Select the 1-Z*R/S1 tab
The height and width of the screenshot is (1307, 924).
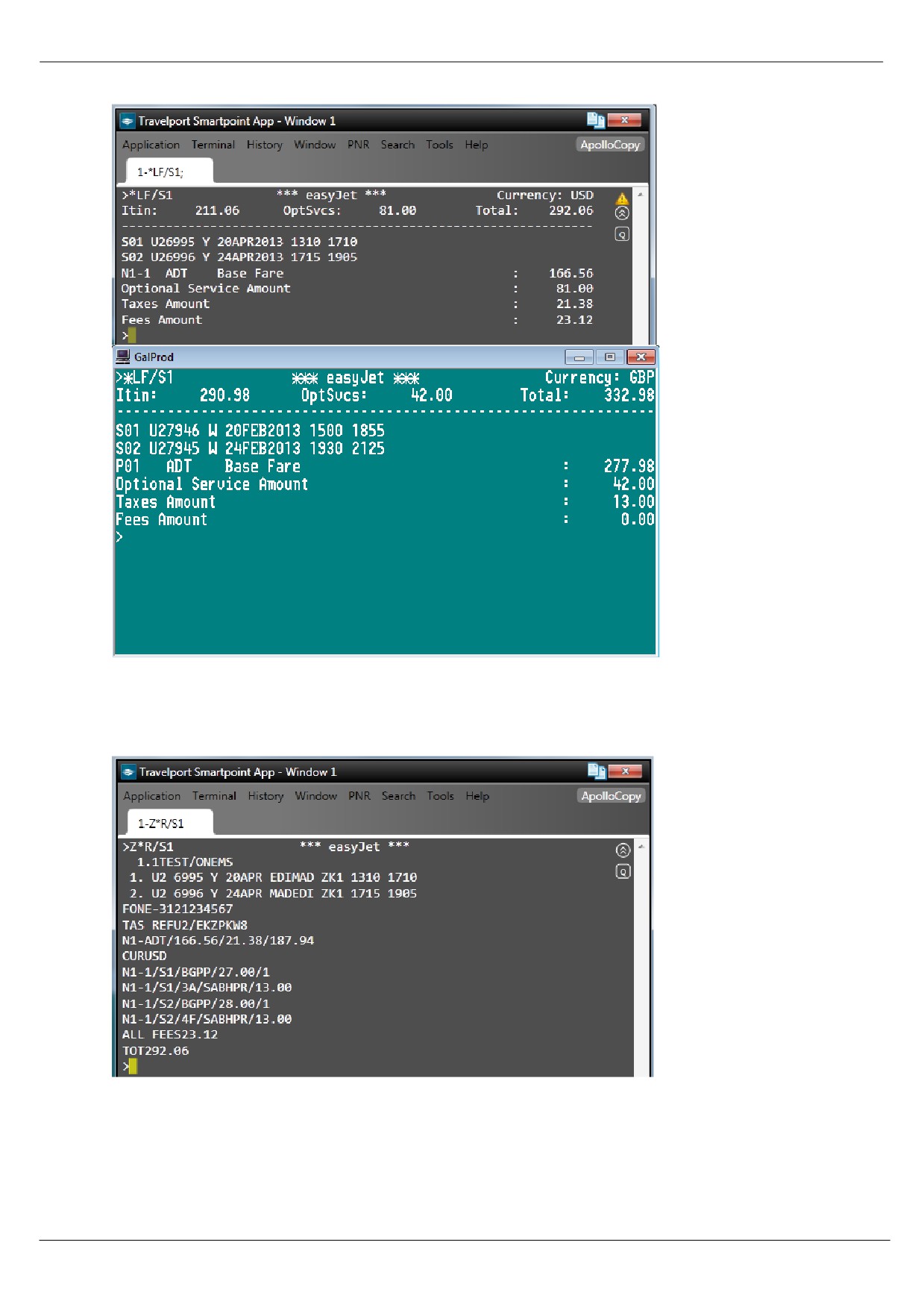click(x=170, y=824)
